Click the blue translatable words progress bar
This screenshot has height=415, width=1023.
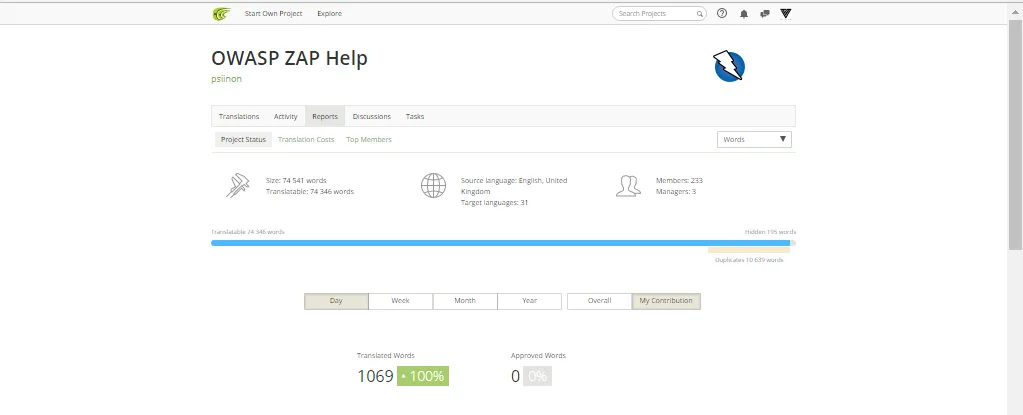[x=500, y=243]
